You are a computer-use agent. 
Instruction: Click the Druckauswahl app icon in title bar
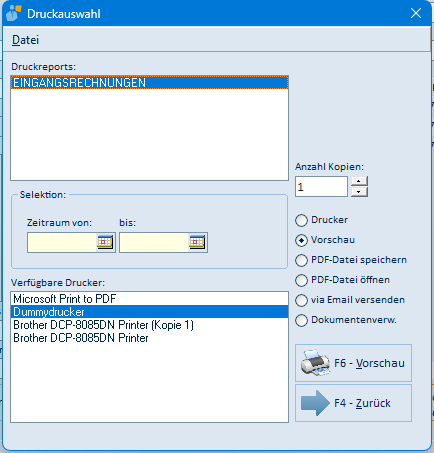click(x=14, y=14)
